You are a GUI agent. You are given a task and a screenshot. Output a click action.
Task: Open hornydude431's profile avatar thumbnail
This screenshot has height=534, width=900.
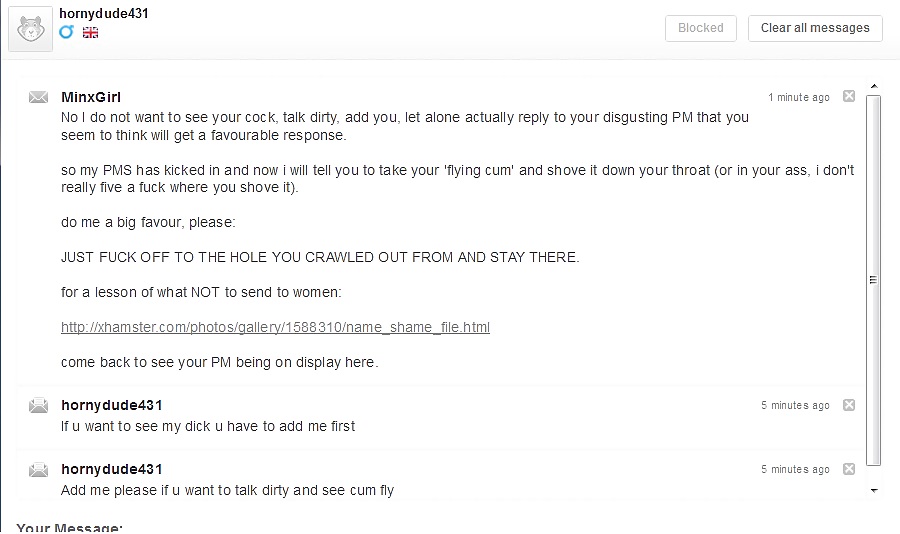click(x=30, y=29)
